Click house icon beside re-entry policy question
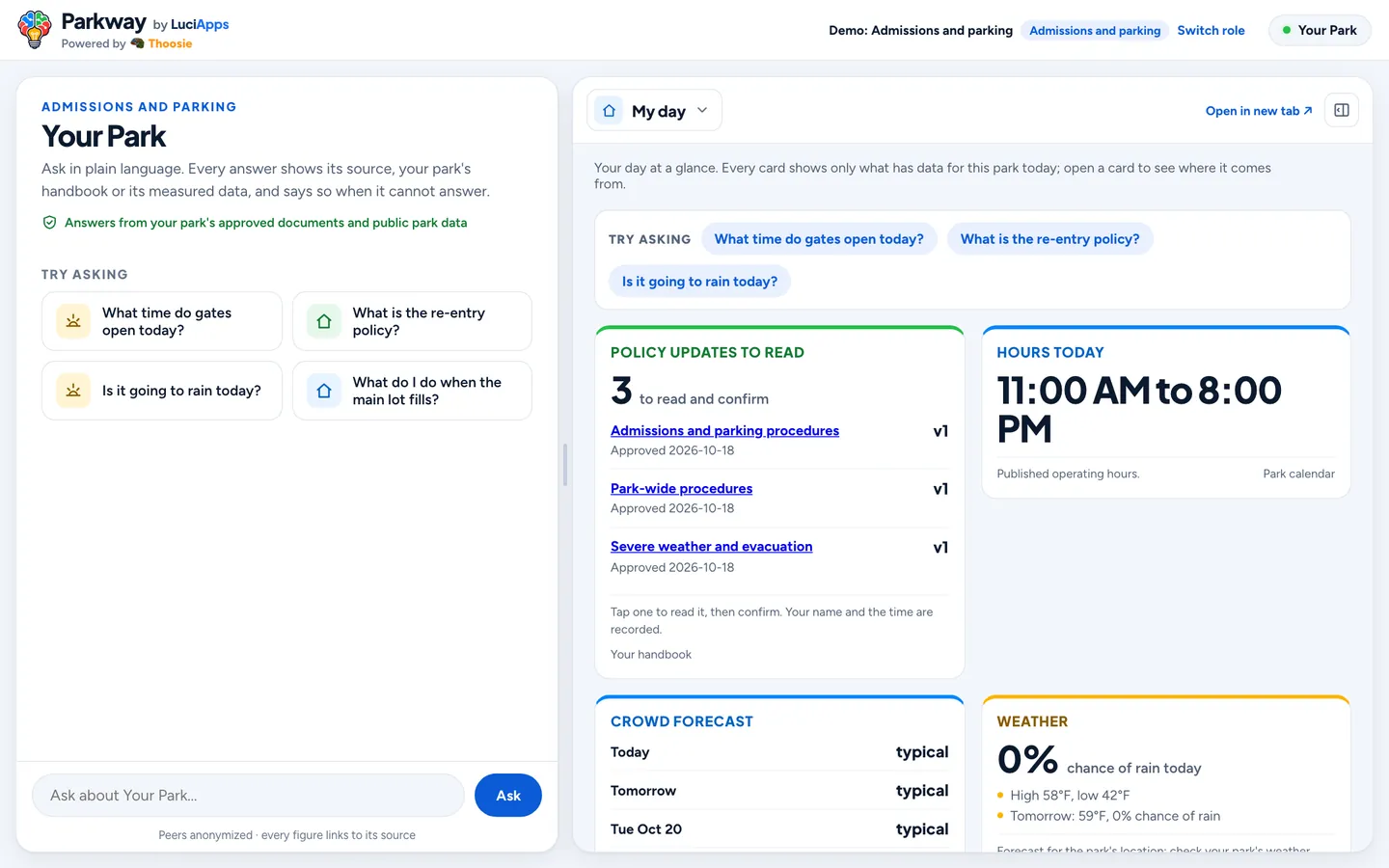1389x868 pixels. click(x=324, y=321)
